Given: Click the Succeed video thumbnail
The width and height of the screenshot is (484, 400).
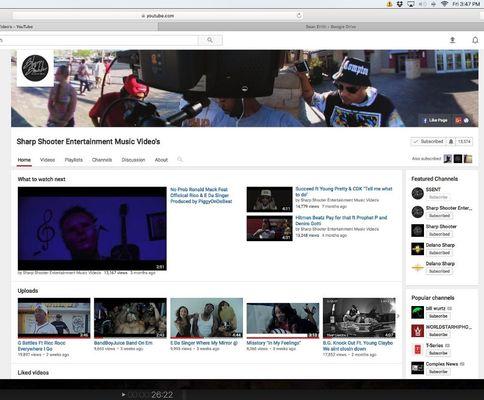Looking at the screenshot, I should click(x=269, y=199).
